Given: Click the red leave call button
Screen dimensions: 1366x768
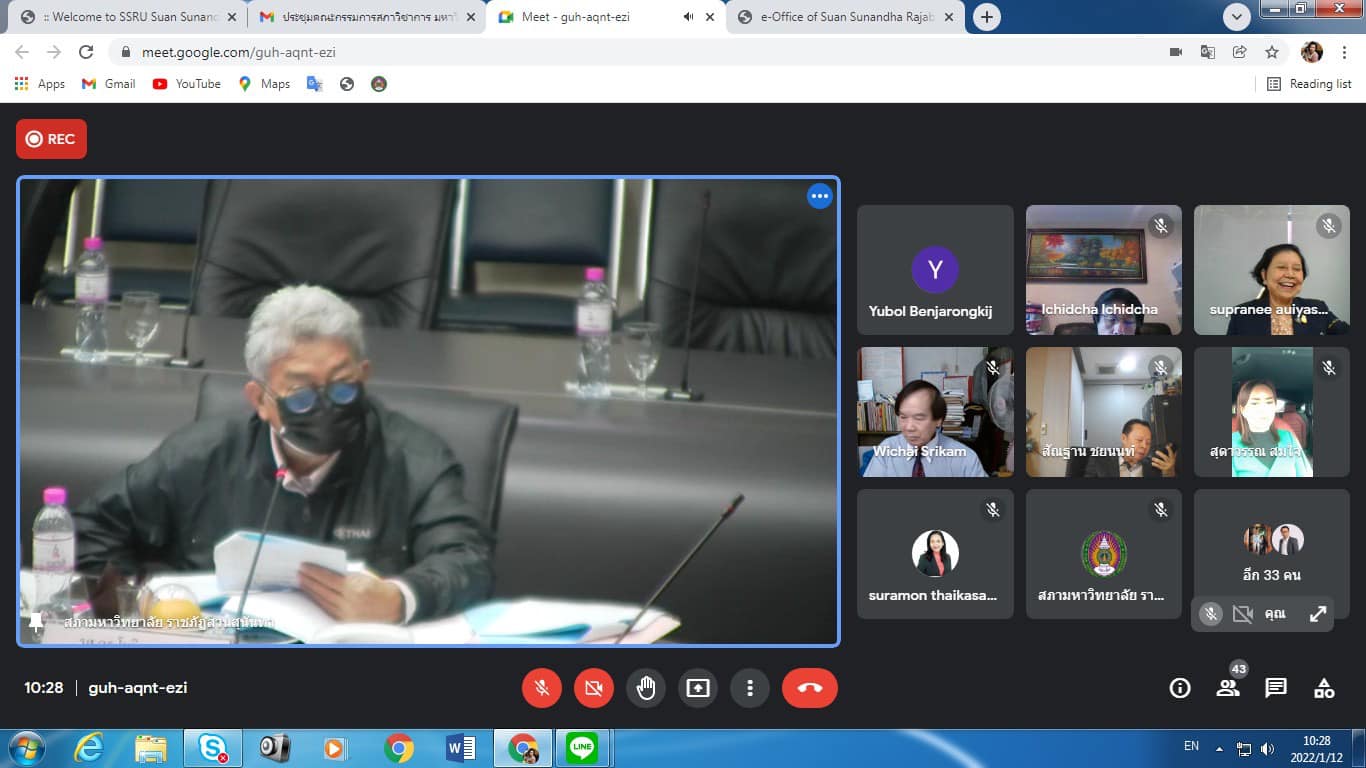Looking at the screenshot, I should (809, 688).
